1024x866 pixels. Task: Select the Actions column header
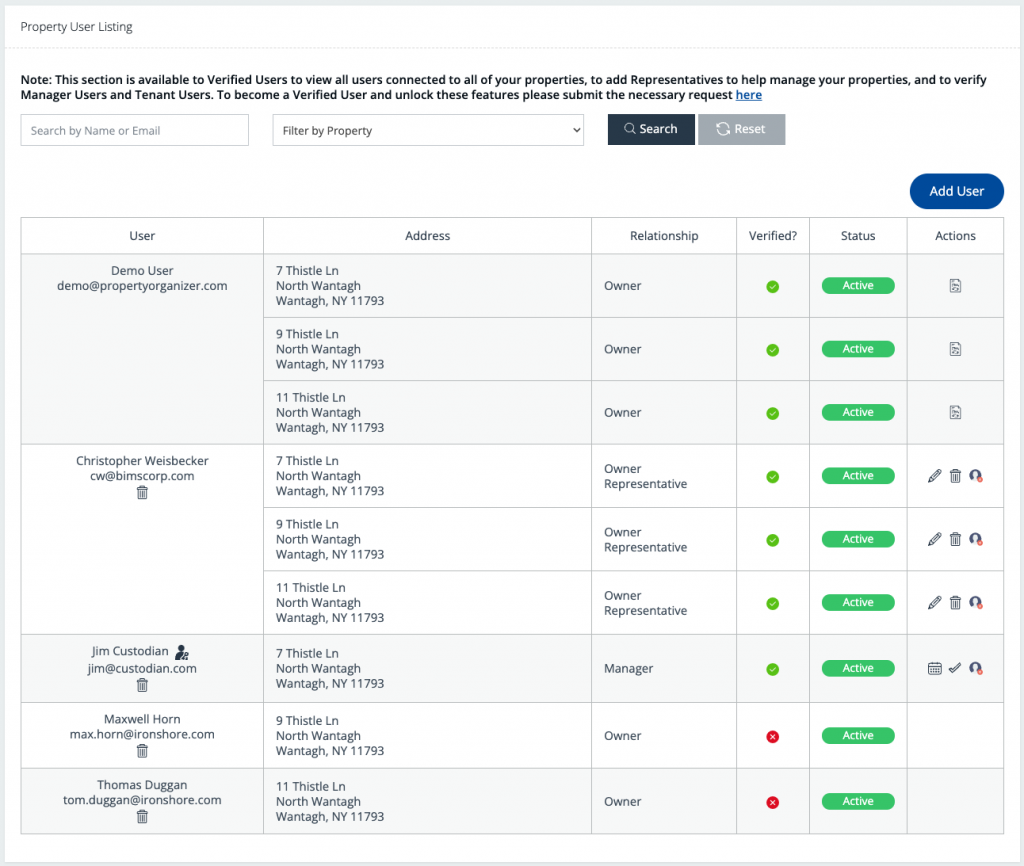coord(955,235)
